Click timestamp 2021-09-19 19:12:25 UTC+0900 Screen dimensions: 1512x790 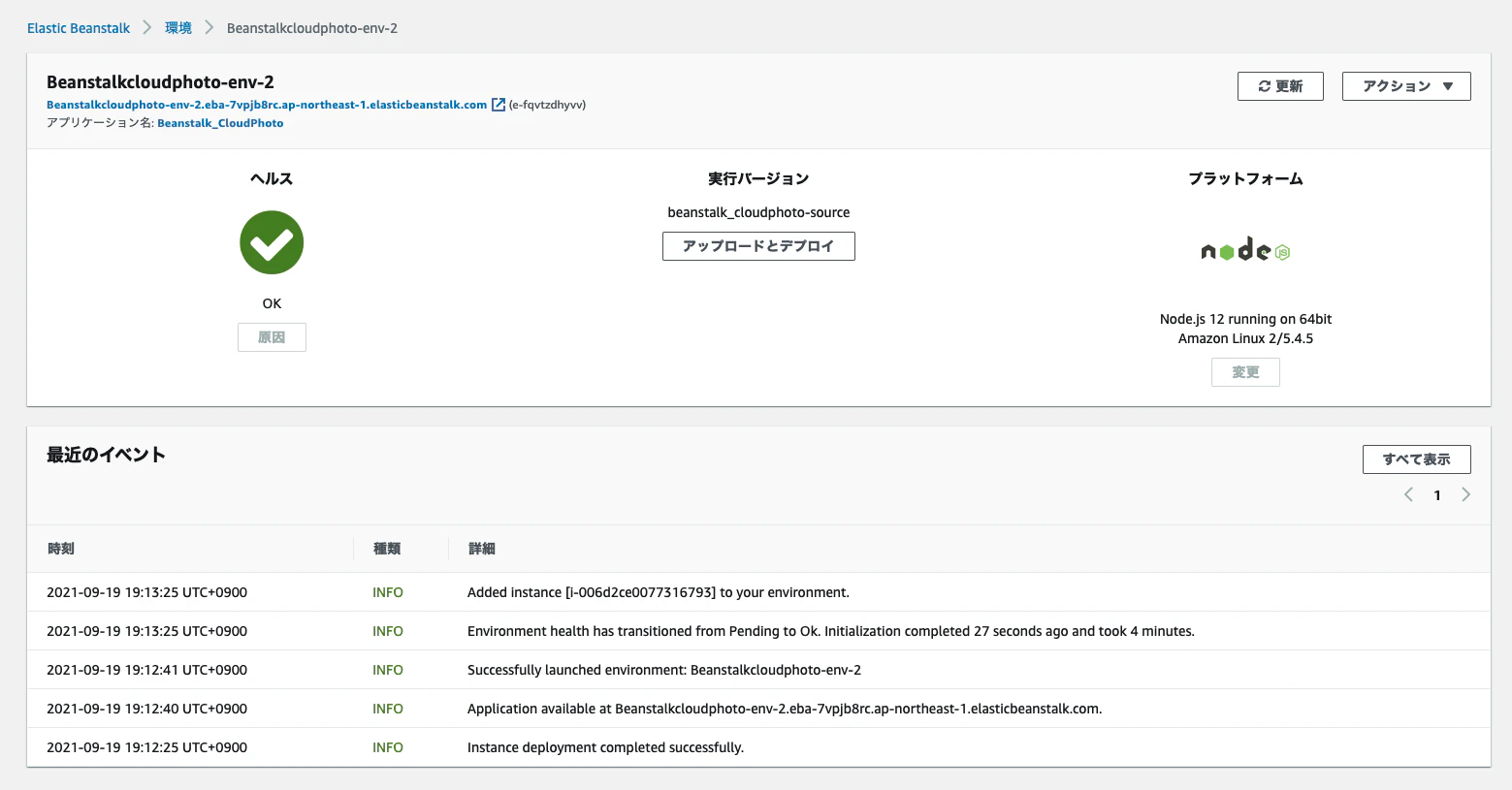[146, 747]
